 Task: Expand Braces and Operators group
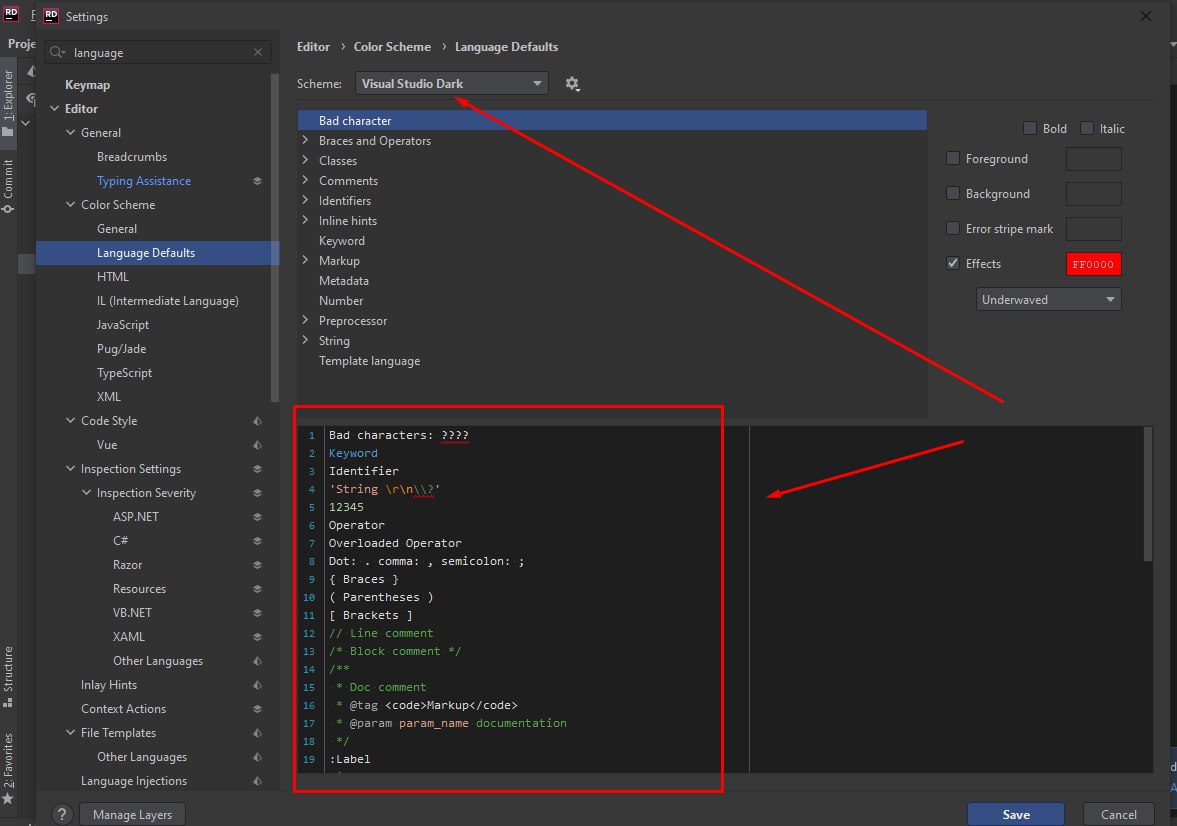[x=305, y=140]
